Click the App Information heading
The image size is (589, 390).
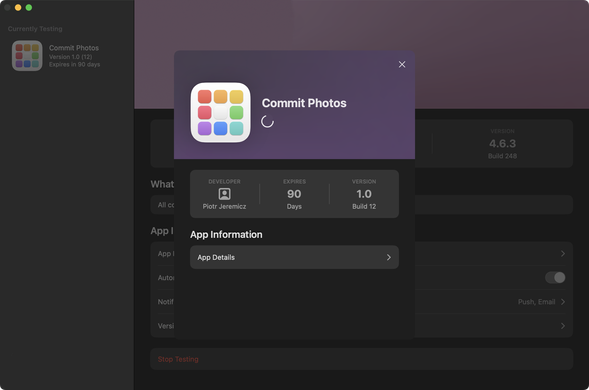point(226,234)
